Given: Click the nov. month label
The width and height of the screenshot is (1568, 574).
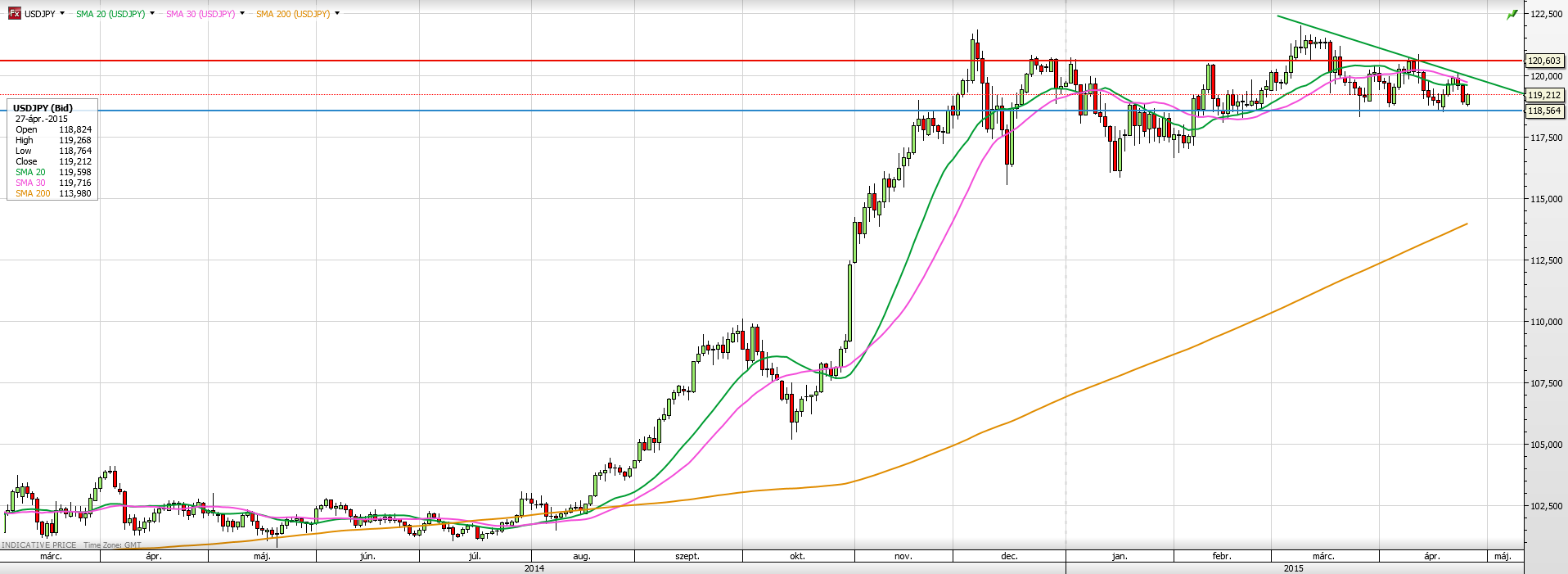Looking at the screenshot, I should (x=903, y=556).
